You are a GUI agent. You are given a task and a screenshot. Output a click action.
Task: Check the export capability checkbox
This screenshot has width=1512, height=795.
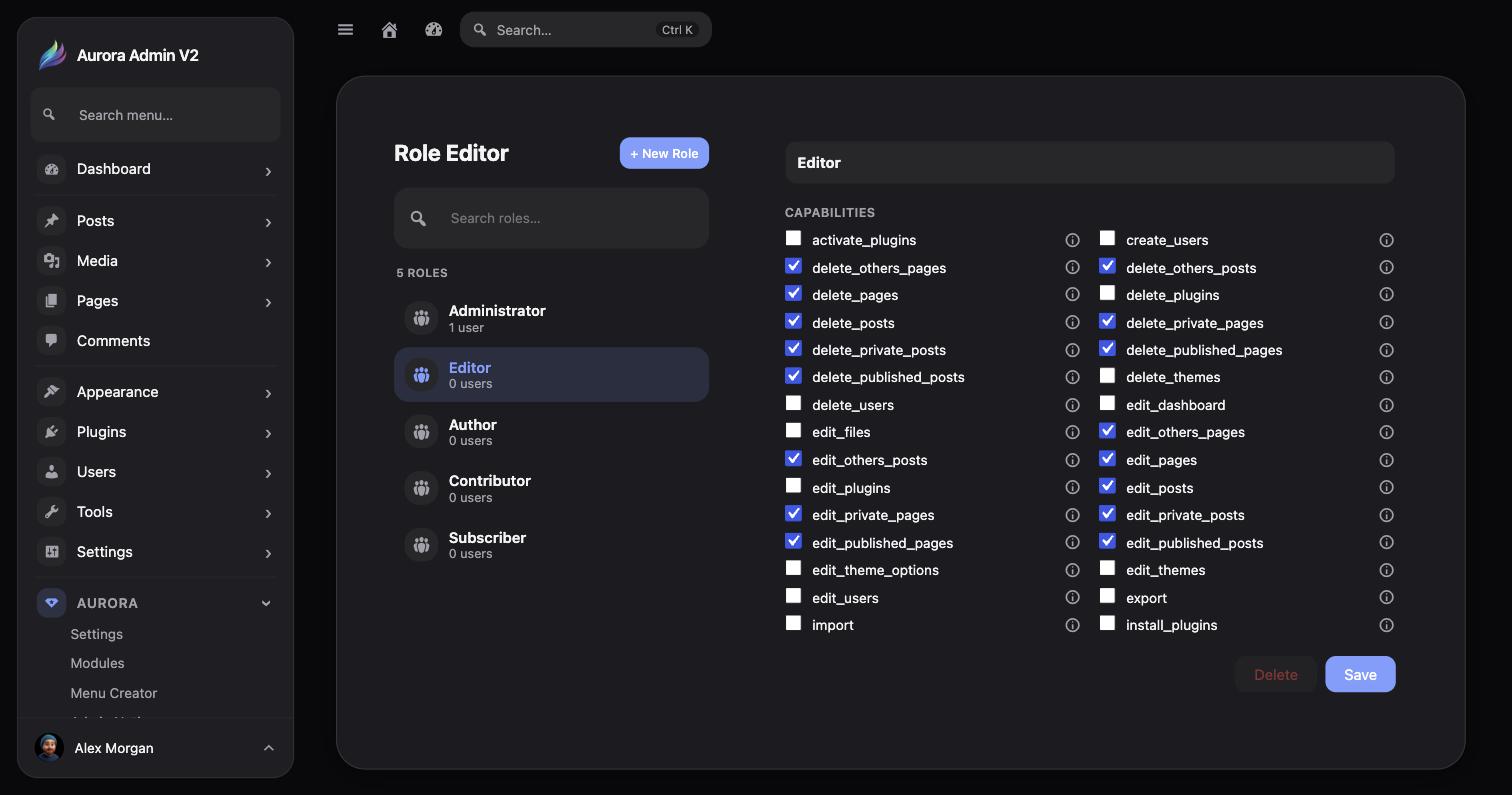(x=1107, y=596)
